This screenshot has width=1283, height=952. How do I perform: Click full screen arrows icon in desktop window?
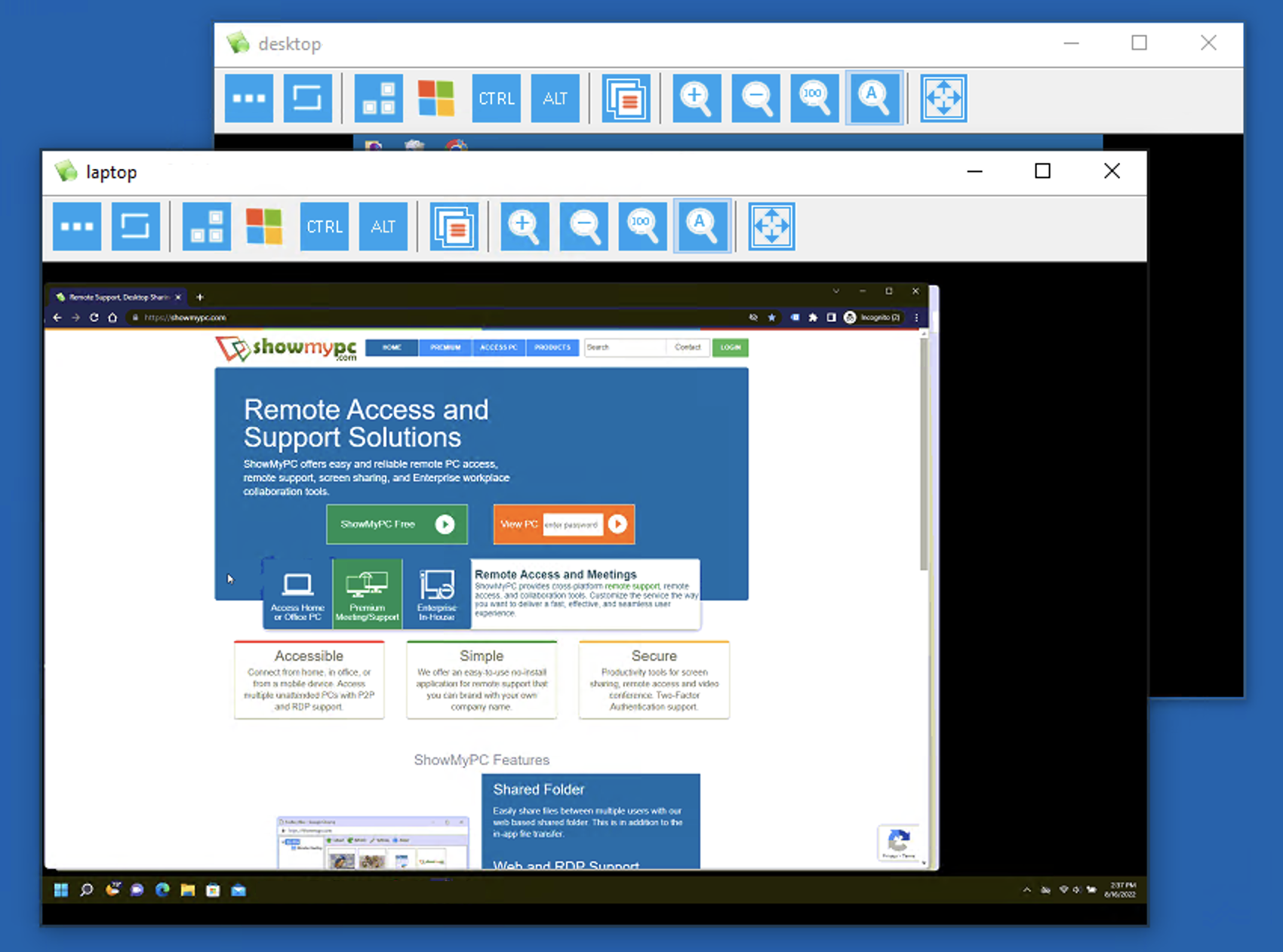click(943, 98)
